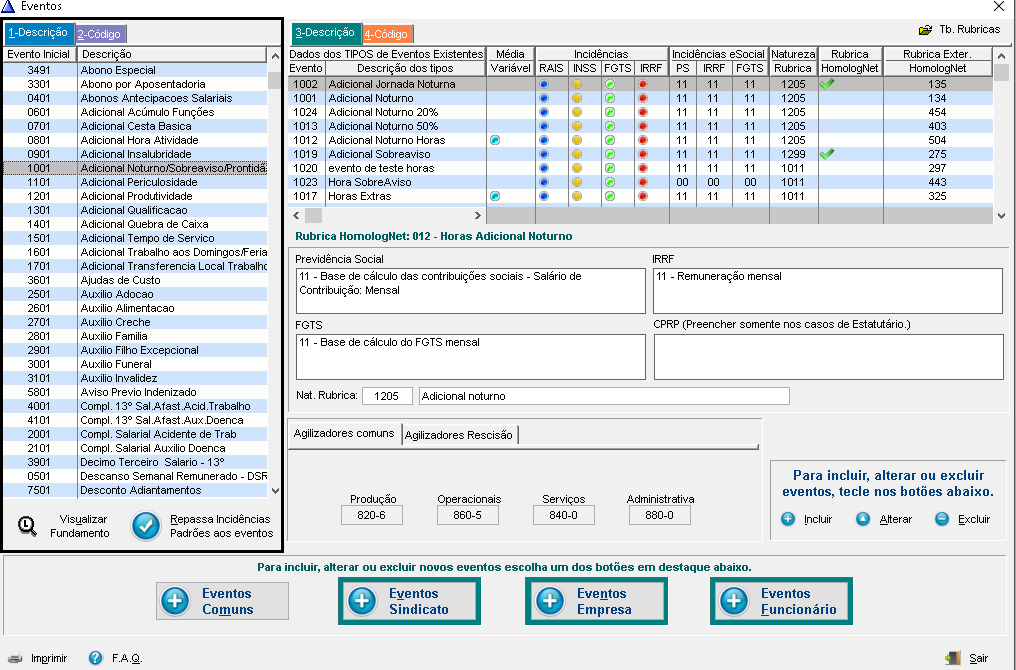The height and width of the screenshot is (670, 1016).
Task: Click the Eventos Funcionário button
Action: pyautogui.click(x=781, y=601)
